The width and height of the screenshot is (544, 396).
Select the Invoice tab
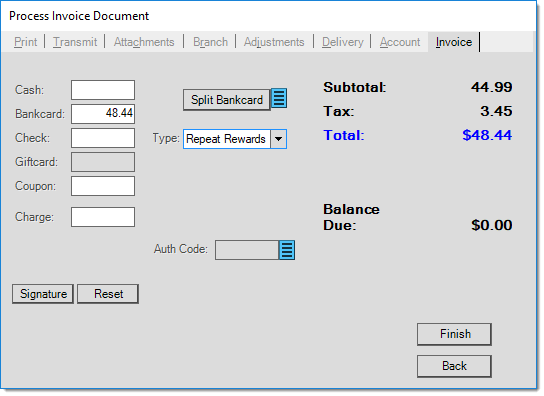coord(454,42)
